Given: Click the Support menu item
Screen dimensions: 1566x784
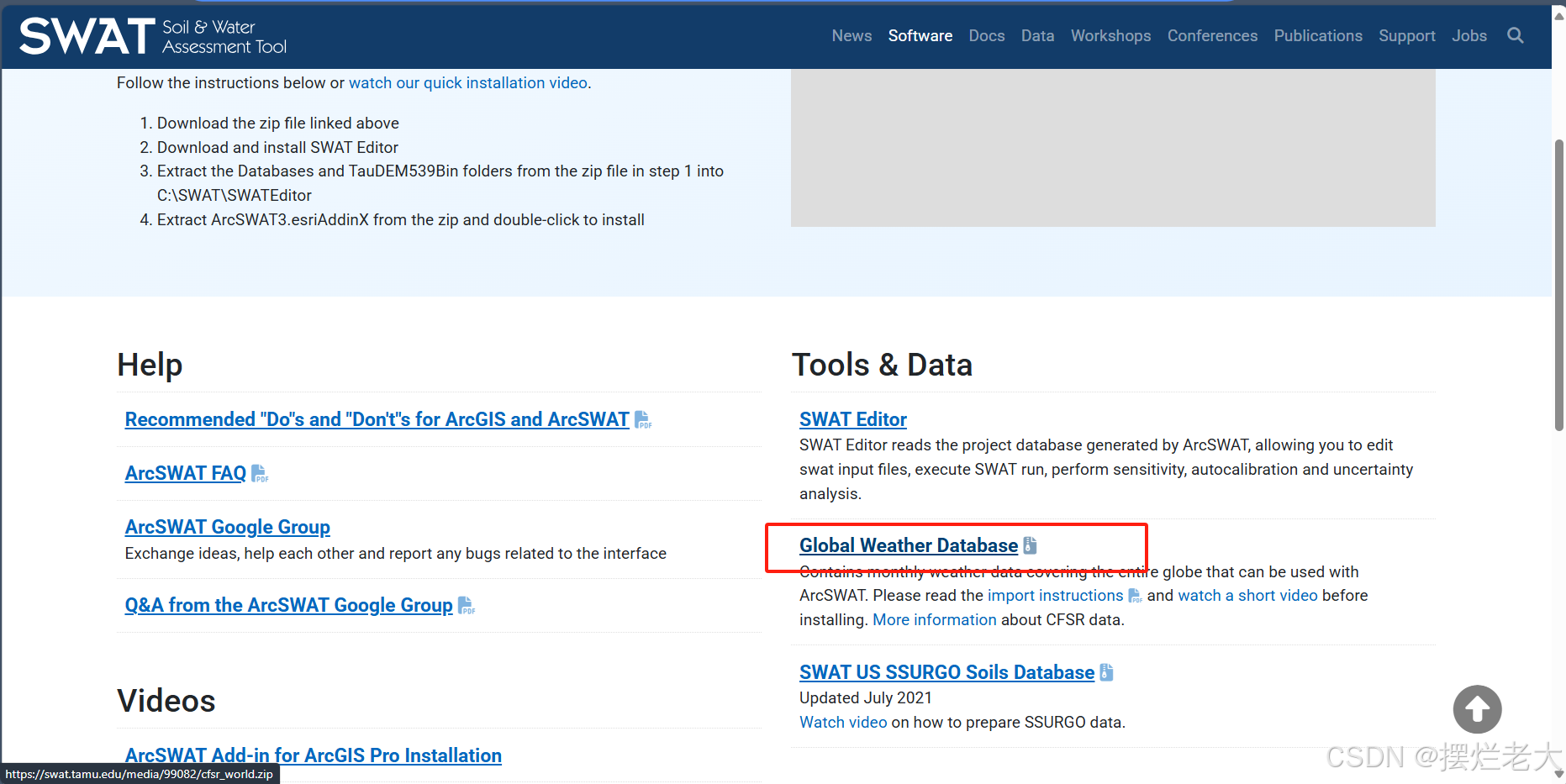Looking at the screenshot, I should (1406, 36).
